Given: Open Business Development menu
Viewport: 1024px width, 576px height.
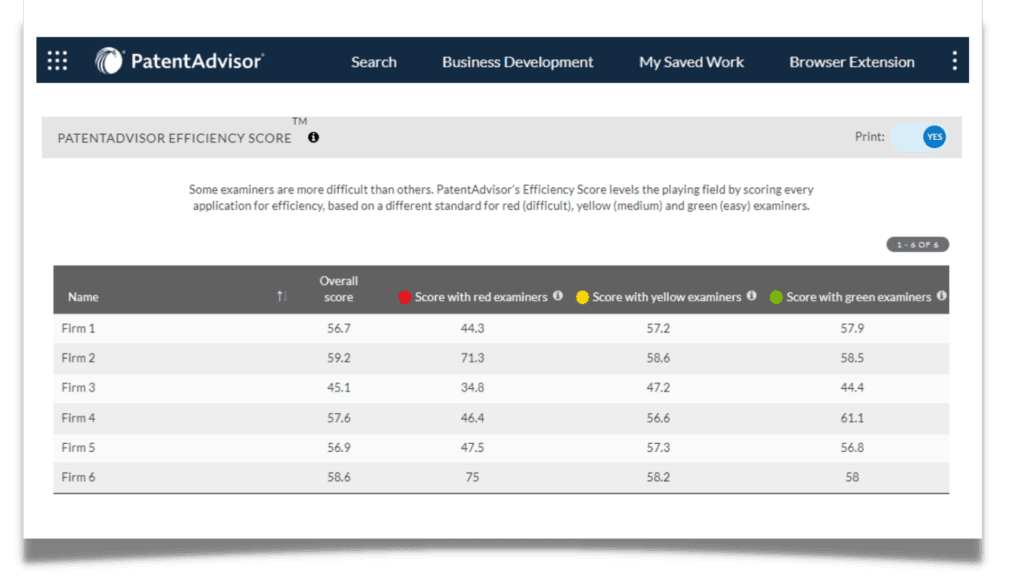Looking at the screenshot, I should (x=517, y=62).
